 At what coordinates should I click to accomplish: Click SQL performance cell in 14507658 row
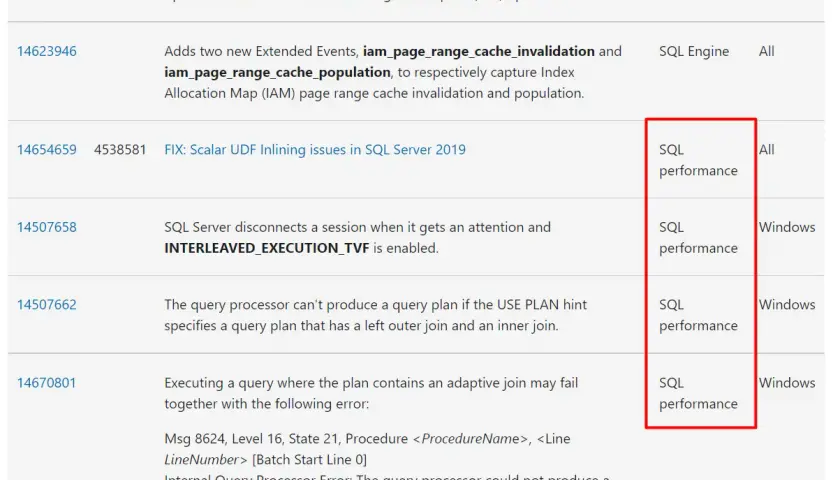[x=698, y=238]
